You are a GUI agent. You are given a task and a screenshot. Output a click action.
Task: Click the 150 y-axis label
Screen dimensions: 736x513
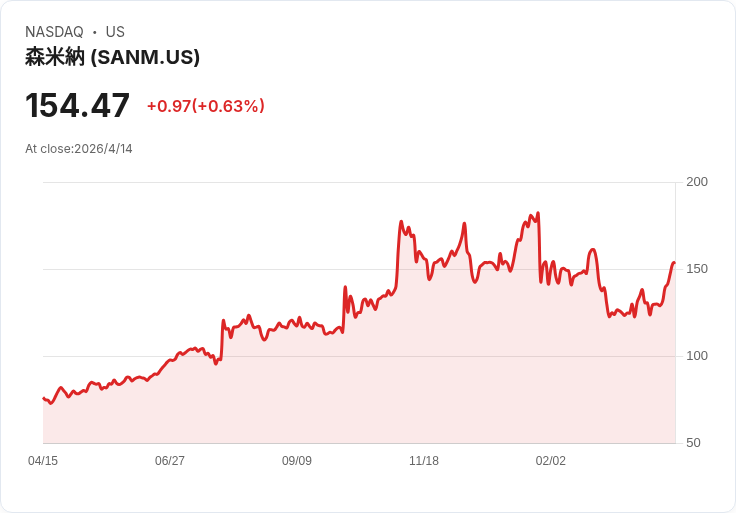click(x=696, y=269)
